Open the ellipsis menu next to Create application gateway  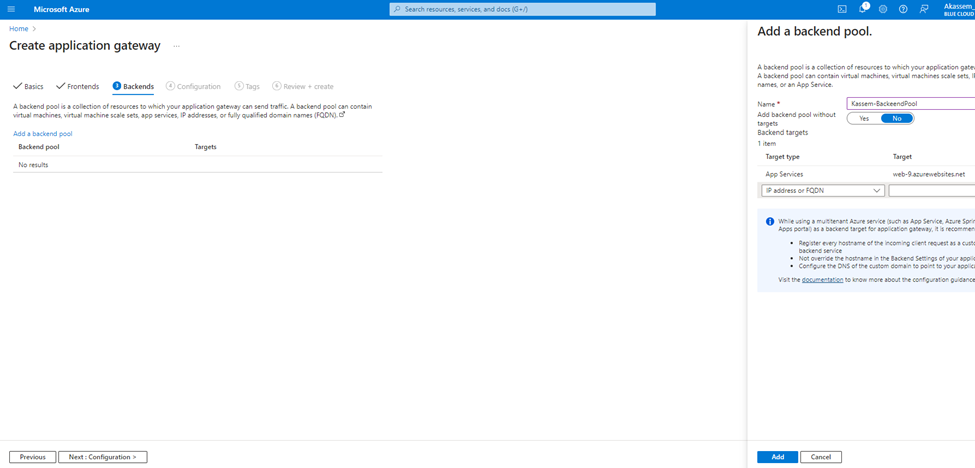177,46
